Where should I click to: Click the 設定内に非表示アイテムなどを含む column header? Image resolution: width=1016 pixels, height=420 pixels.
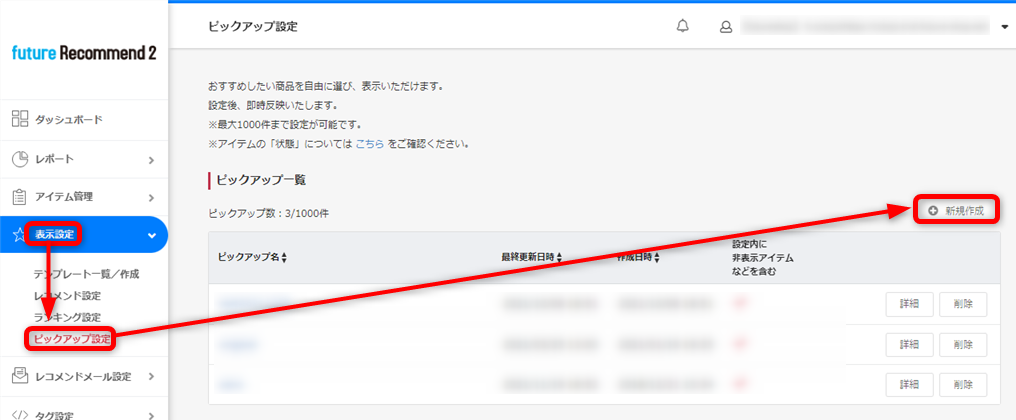point(763,257)
